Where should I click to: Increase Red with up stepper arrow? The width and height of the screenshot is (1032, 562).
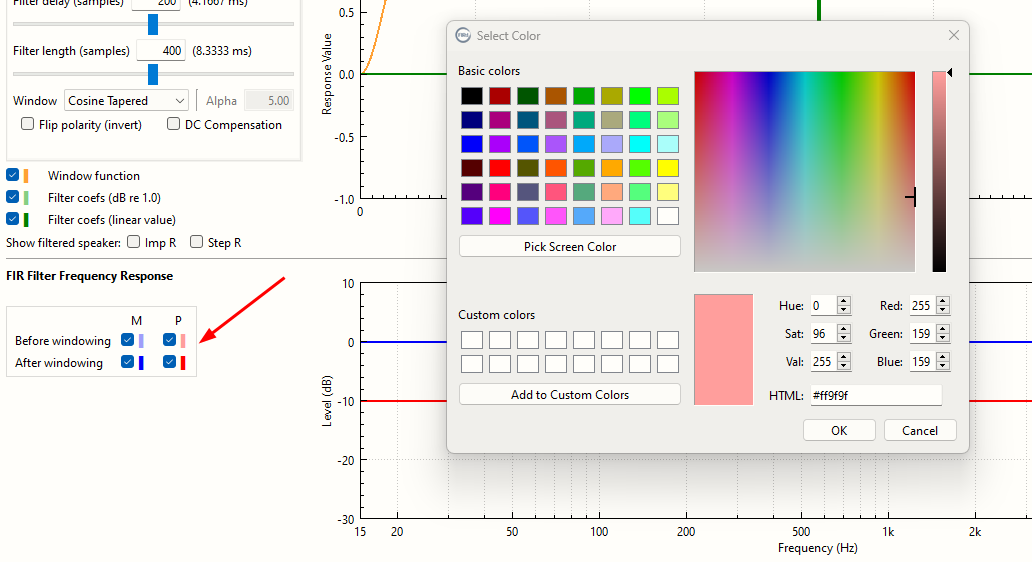pos(943,301)
